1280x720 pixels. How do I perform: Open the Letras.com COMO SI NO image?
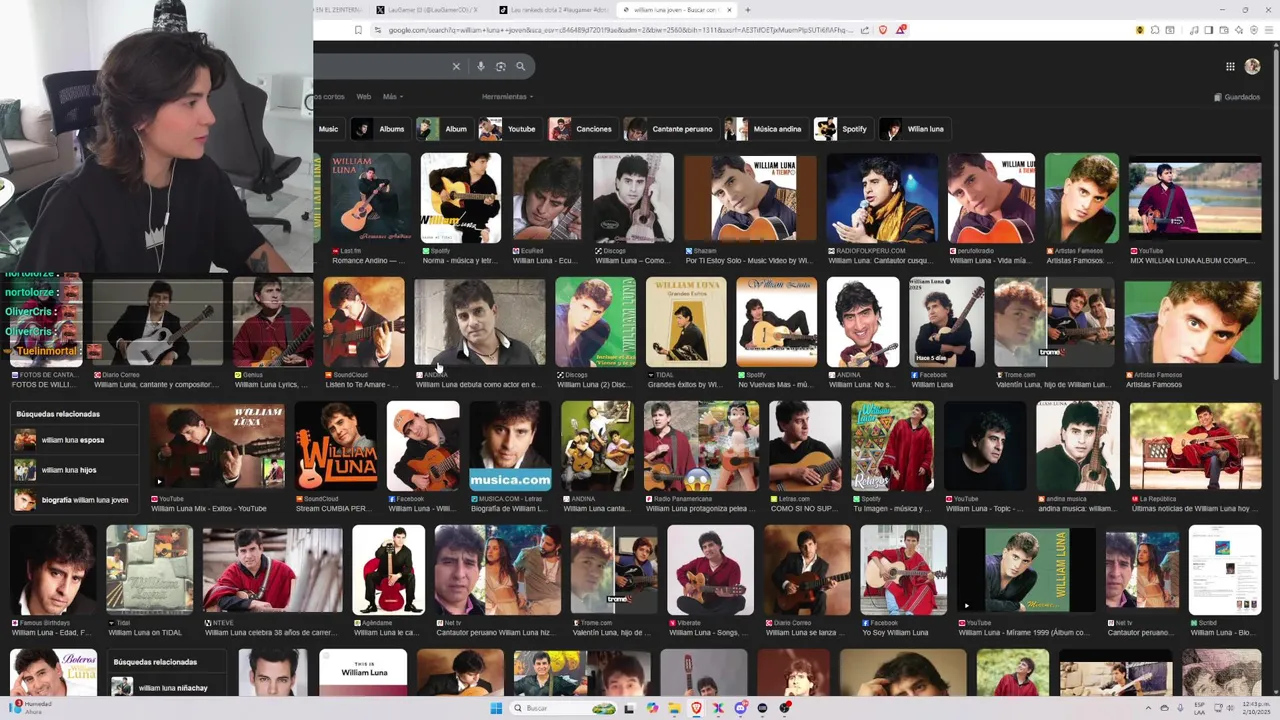tap(805, 445)
